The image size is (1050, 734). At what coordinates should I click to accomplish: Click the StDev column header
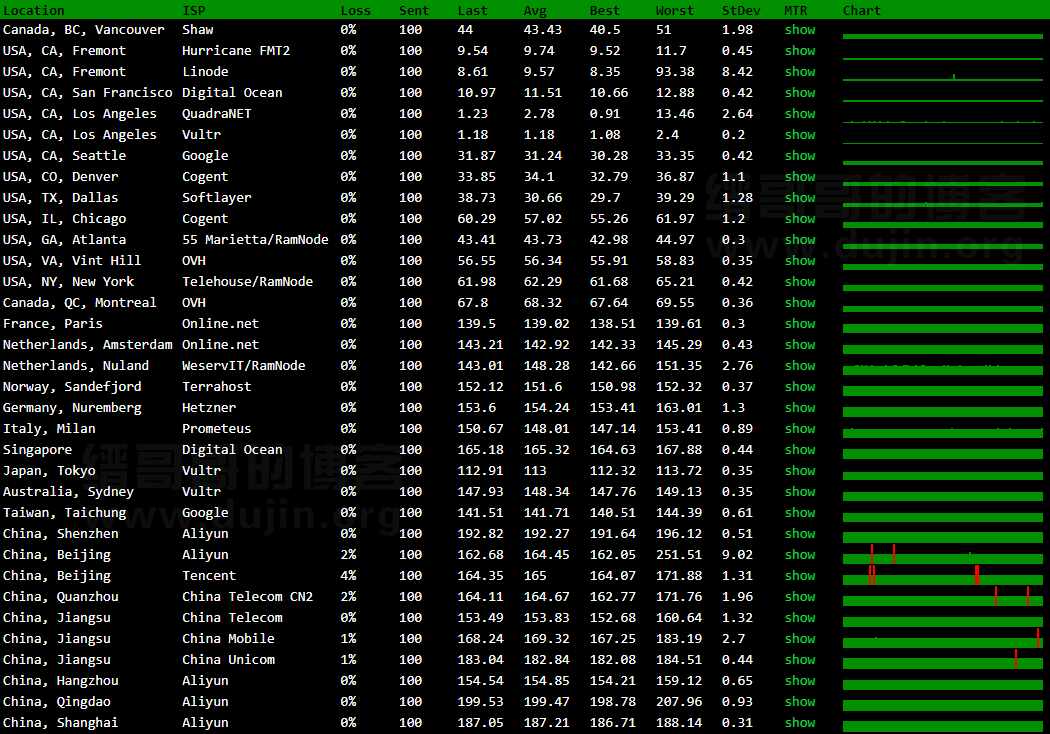(x=741, y=11)
